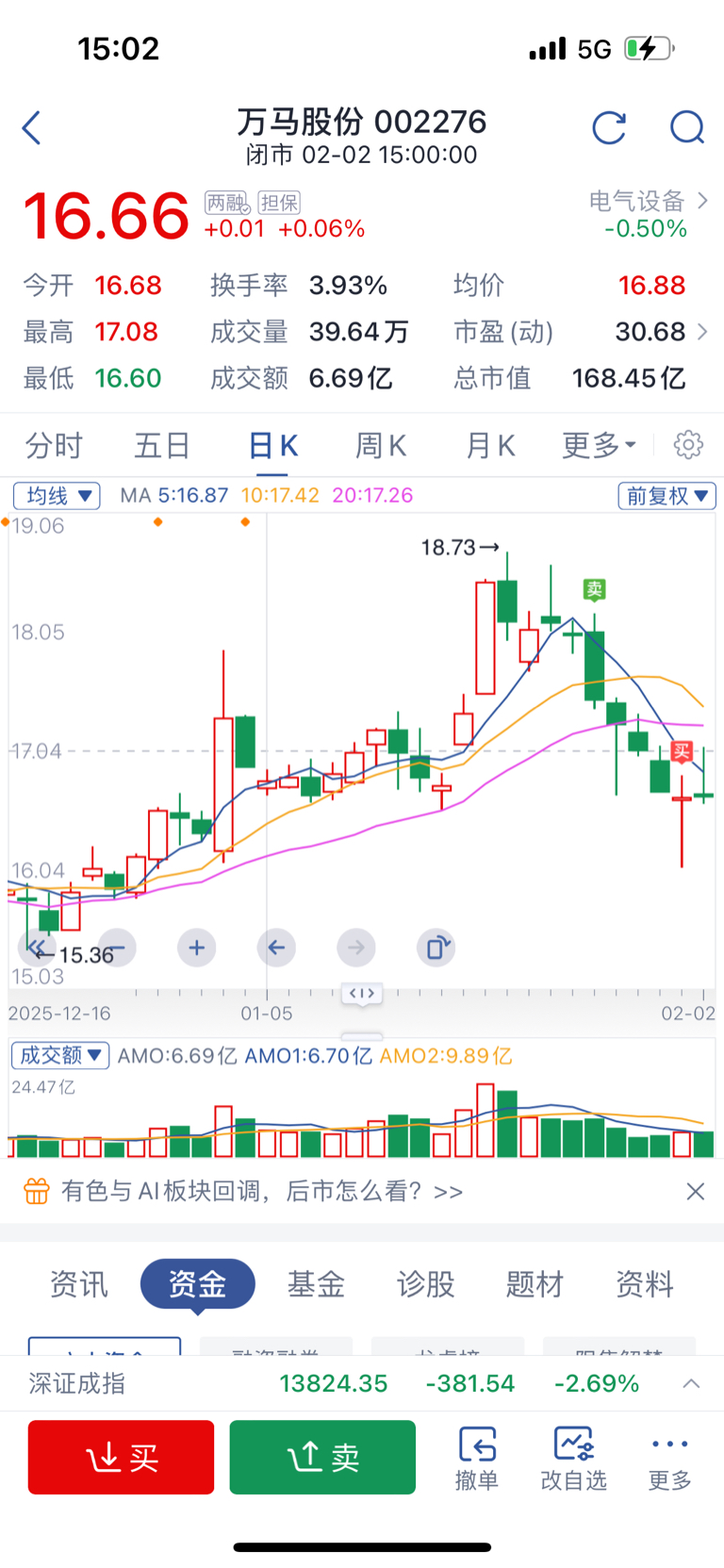The width and height of the screenshot is (724, 1568).
Task: Expand the 更多 chart period menu
Action: (599, 445)
